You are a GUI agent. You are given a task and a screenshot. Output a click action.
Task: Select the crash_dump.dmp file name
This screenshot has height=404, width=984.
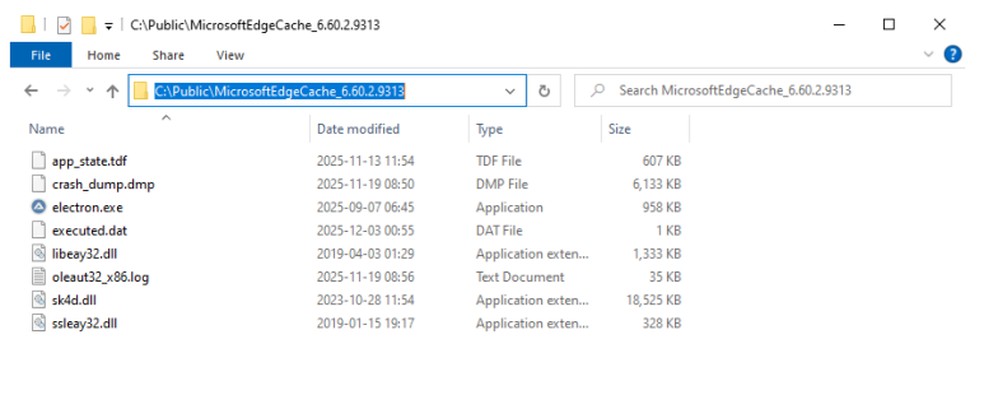point(103,184)
